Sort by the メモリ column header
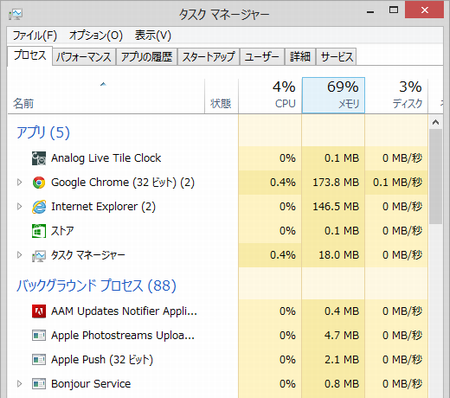The height and width of the screenshot is (398, 450). point(333,95)
